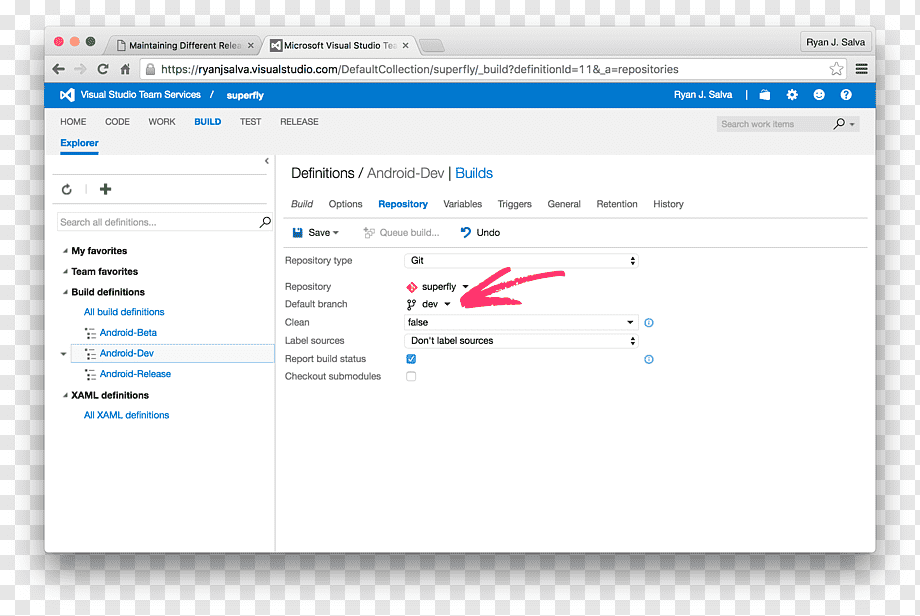The height and width of the screenshot is (616, 920).
Task: Click the browser back arrow
Action: tap(59, 69)
